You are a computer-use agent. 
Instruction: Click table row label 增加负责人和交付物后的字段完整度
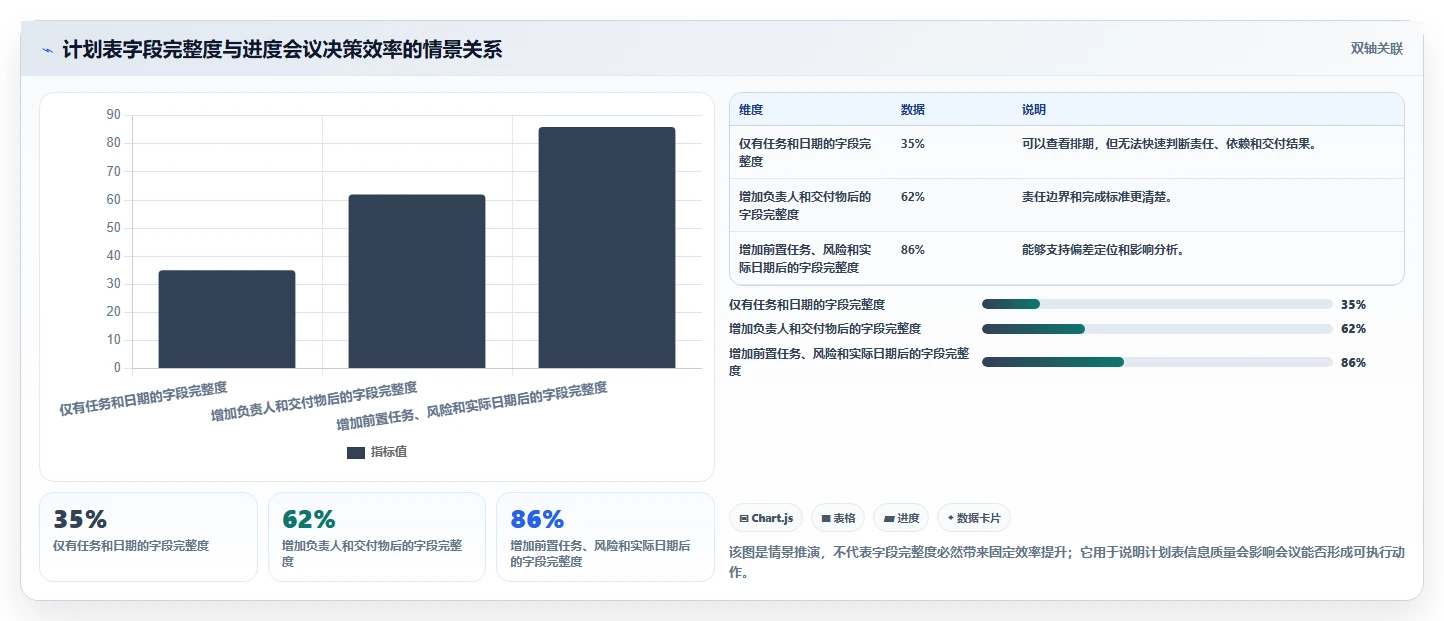[x=805, y=205]
